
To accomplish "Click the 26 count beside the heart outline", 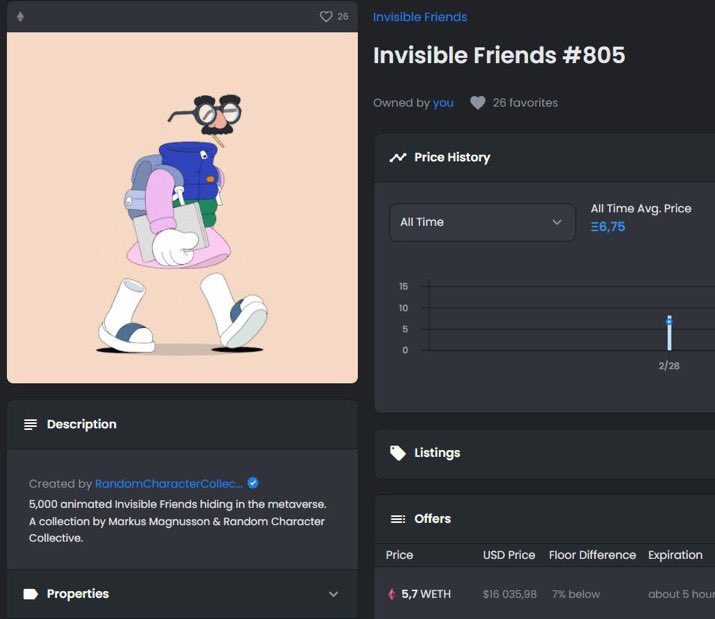I will point(343,17).
